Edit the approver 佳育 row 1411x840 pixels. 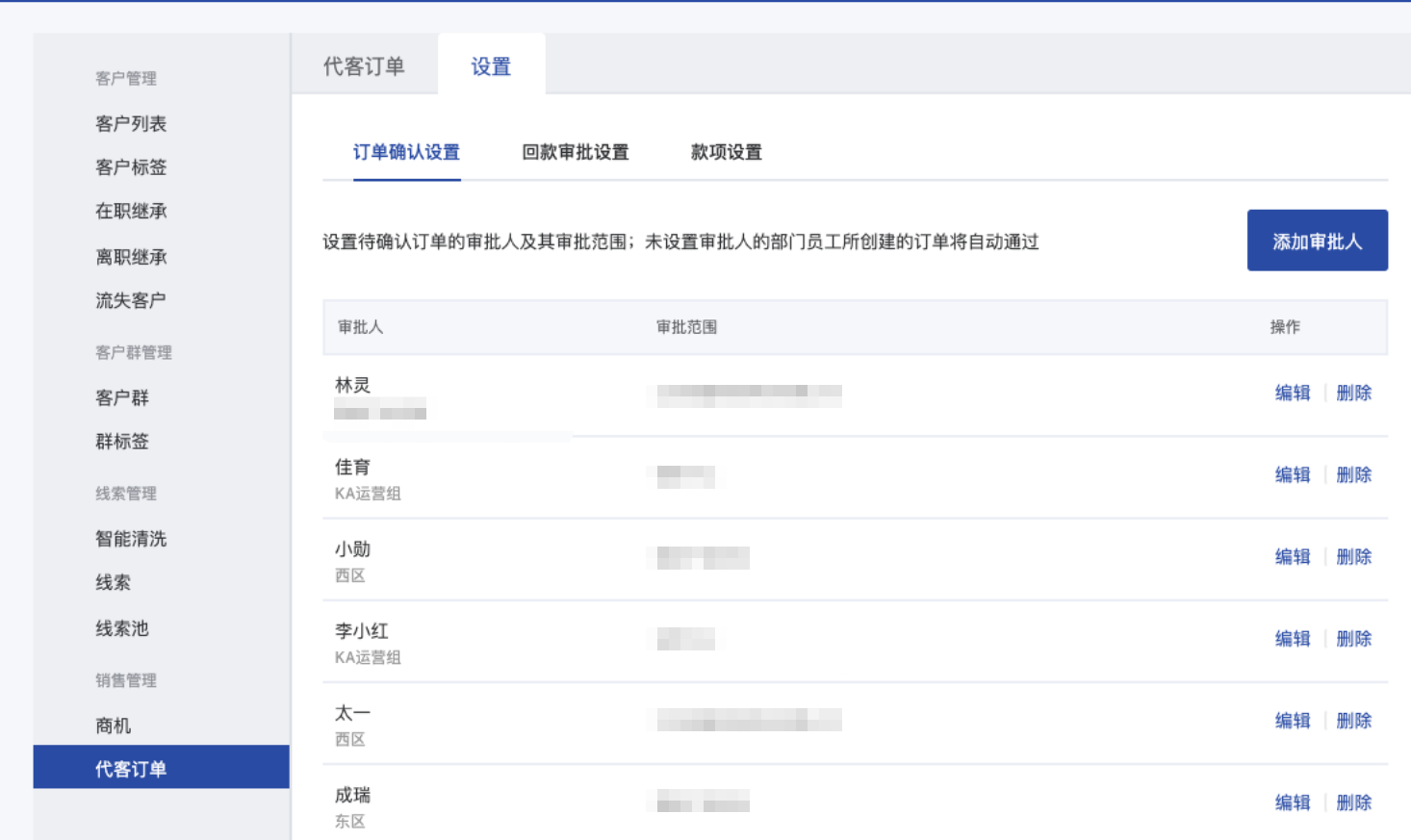[1293, 474]
